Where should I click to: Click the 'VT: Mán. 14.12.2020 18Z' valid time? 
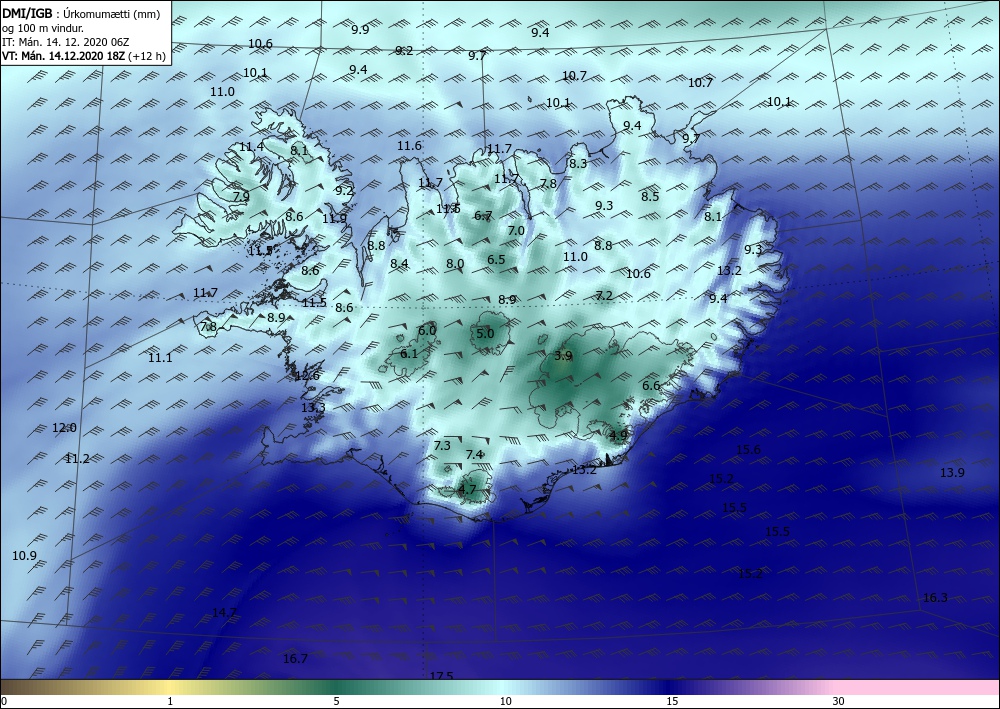pos(63,56)
